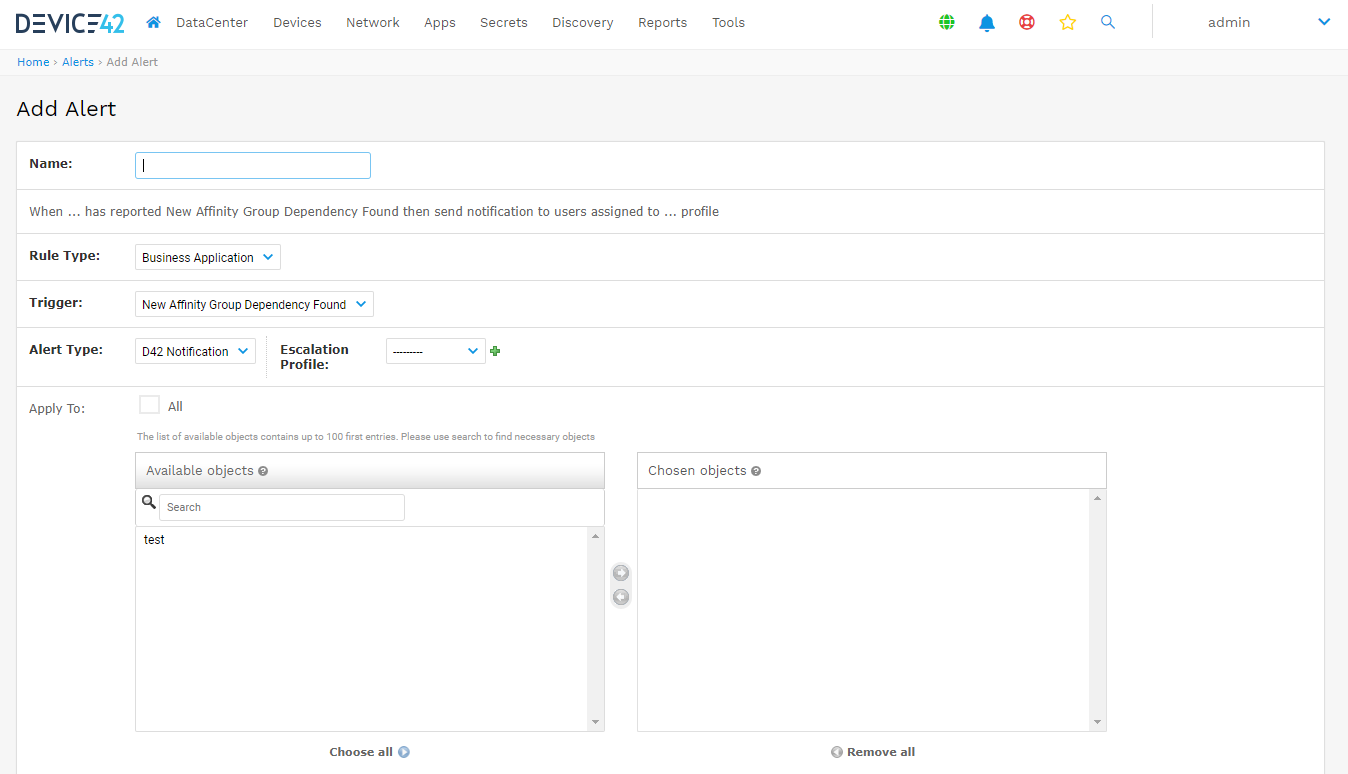Add new escalation profile with green plus
This screenshot has height=774, width=1348.
(495, 351)
